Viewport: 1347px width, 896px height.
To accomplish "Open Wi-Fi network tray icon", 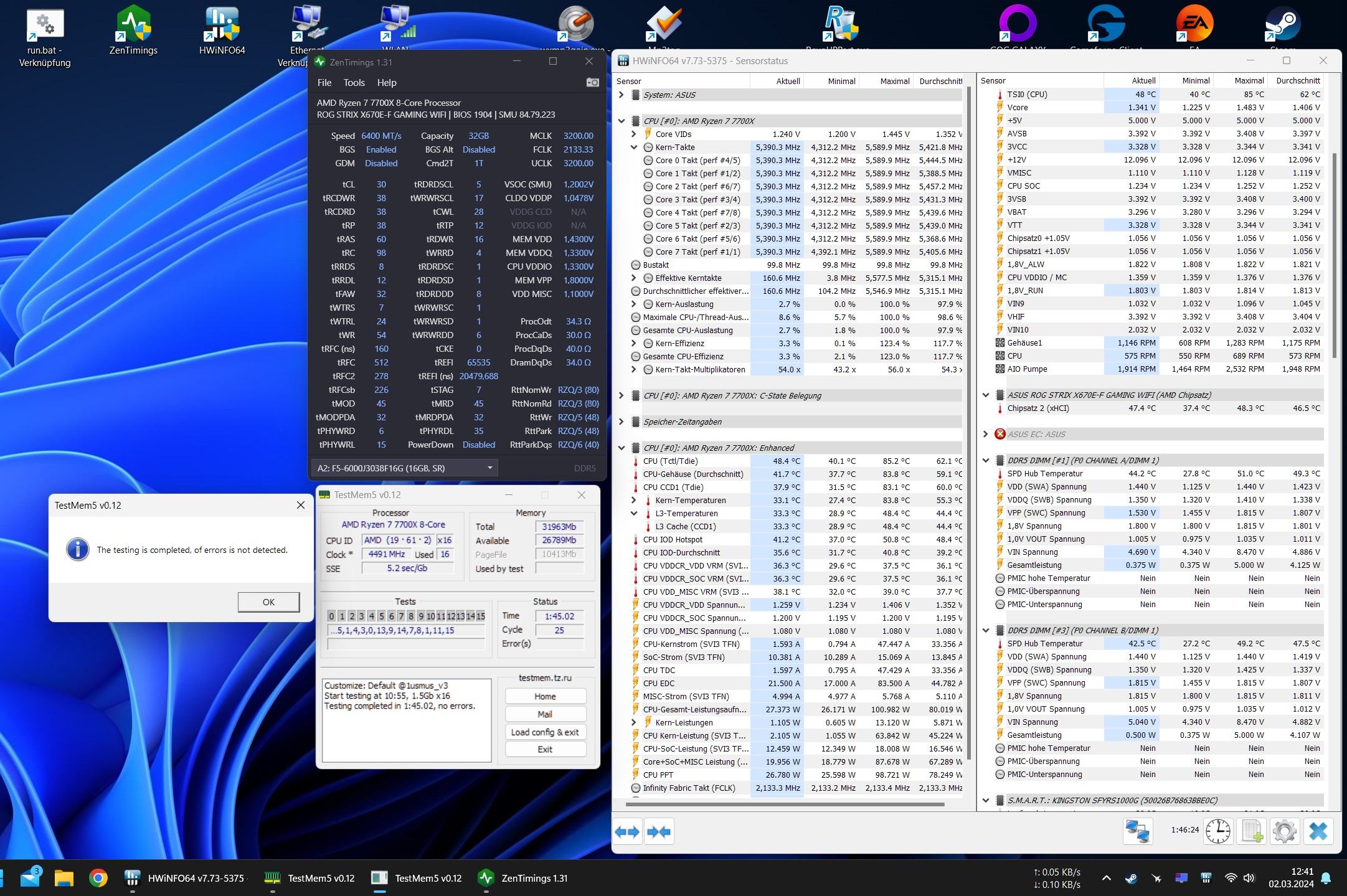I will tap(1231, 879).
